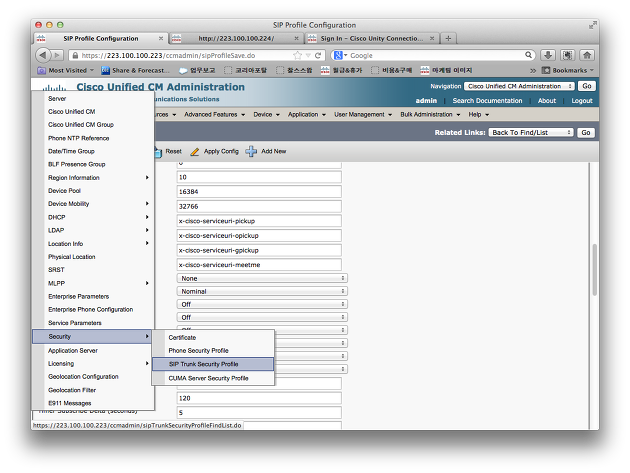Open the Most Visited bookmark folder
Image resolution: width=630 pixels, height=473 pixels.
click(x=65, y=70)
